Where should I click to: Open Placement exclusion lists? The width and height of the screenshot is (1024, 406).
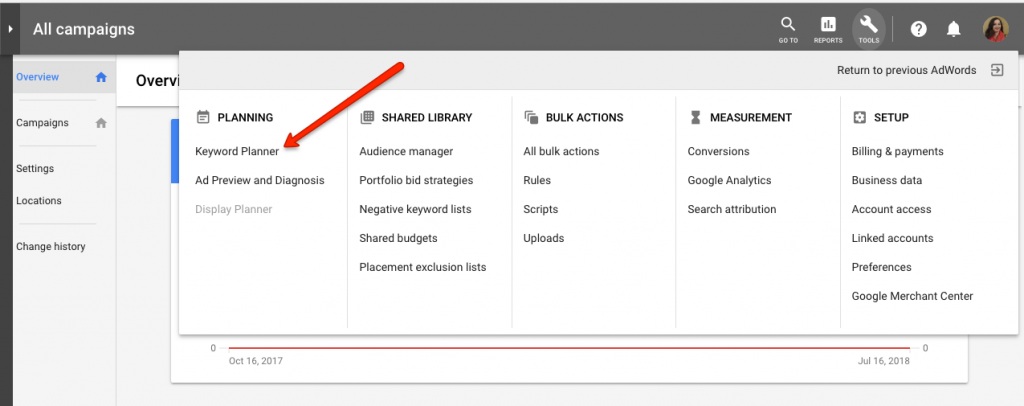[423, 267]
